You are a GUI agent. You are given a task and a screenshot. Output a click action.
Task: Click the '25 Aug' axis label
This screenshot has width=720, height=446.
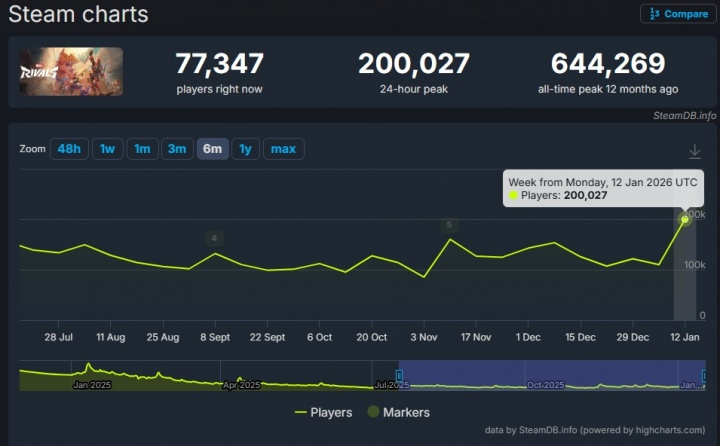(x=163, y=337)
